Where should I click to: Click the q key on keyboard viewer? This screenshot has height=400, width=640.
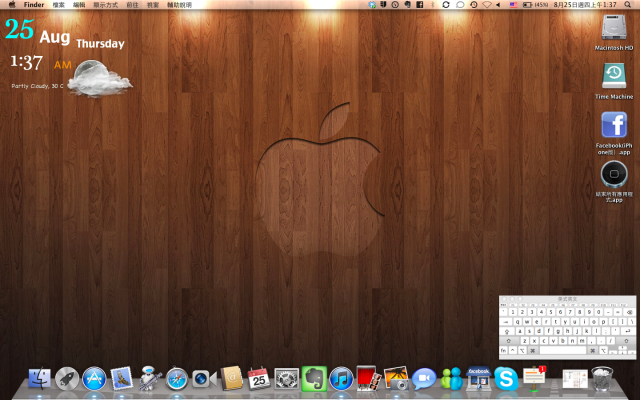point(518,322)
